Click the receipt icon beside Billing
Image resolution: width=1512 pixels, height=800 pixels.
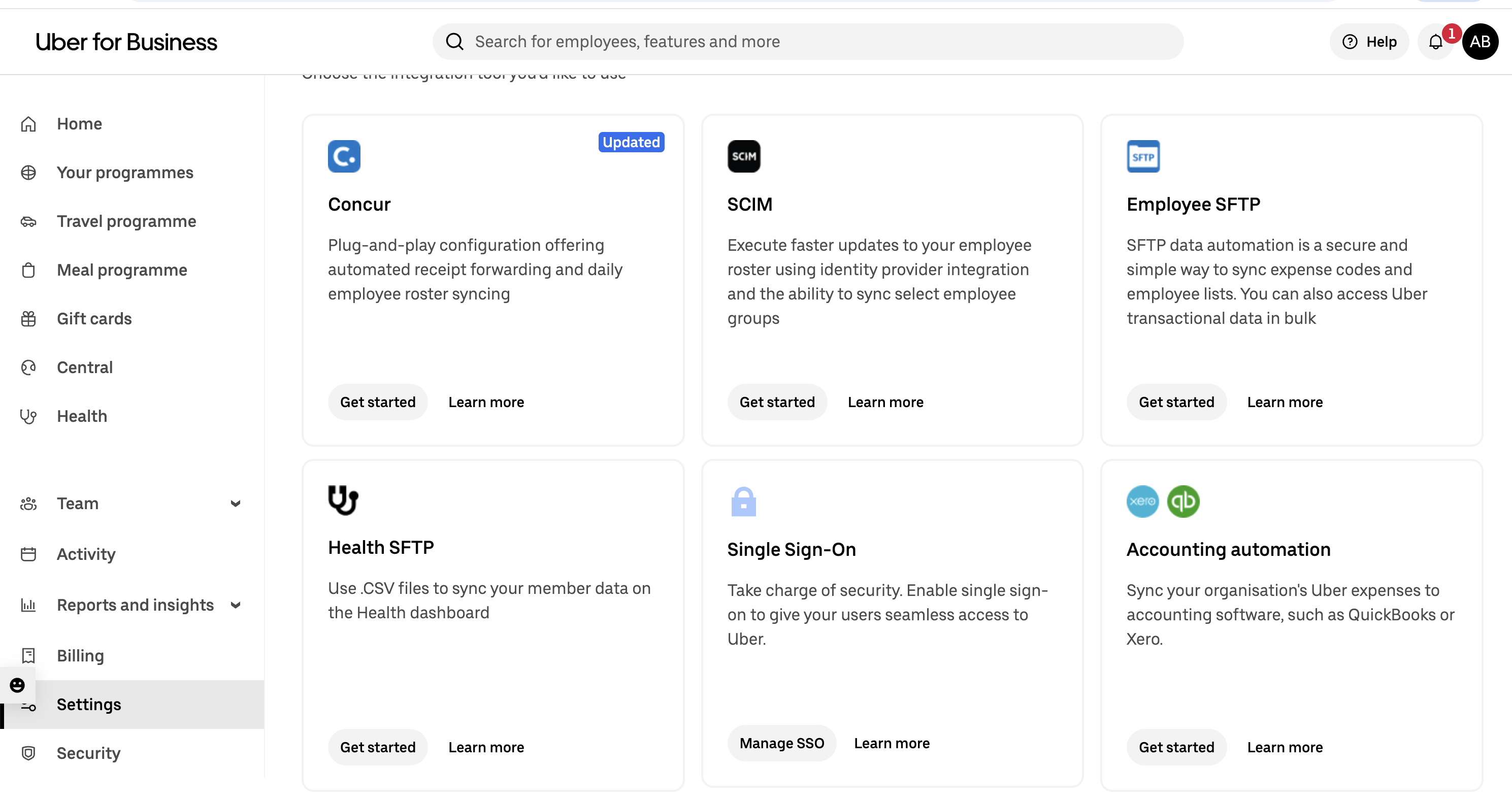[28, 656]
